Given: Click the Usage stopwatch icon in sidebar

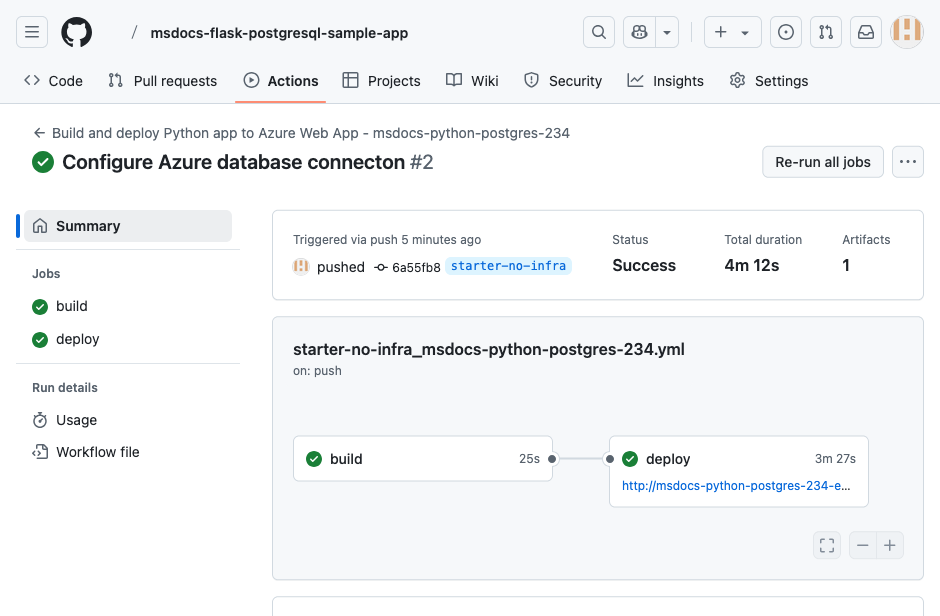Looking at the screenshot, I should coord(41,420).
